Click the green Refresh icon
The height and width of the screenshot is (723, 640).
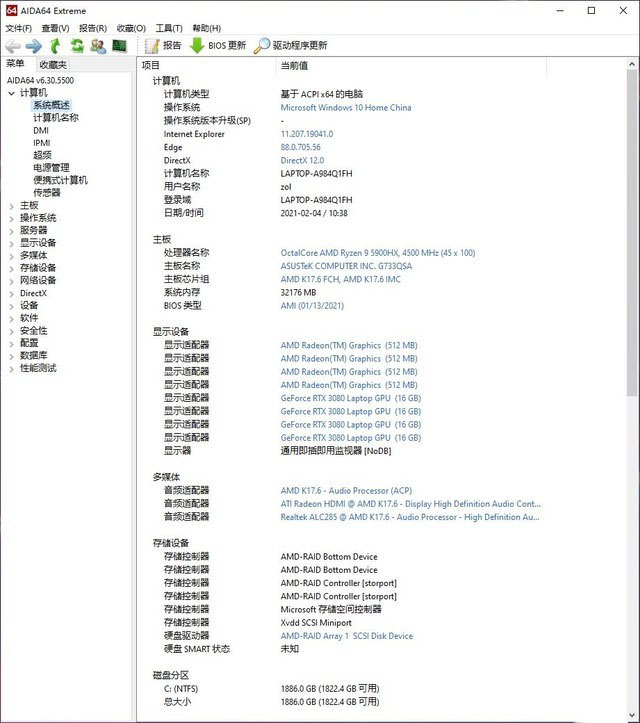tap(77, 46)
